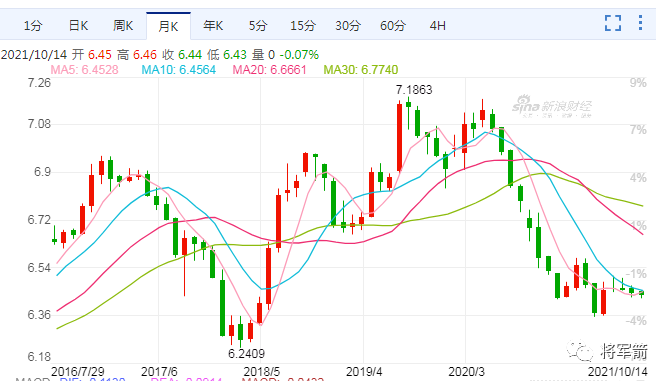The image size is (669, 381).
Task: Click the 7.26 price axis label
Action: (39, 82)
